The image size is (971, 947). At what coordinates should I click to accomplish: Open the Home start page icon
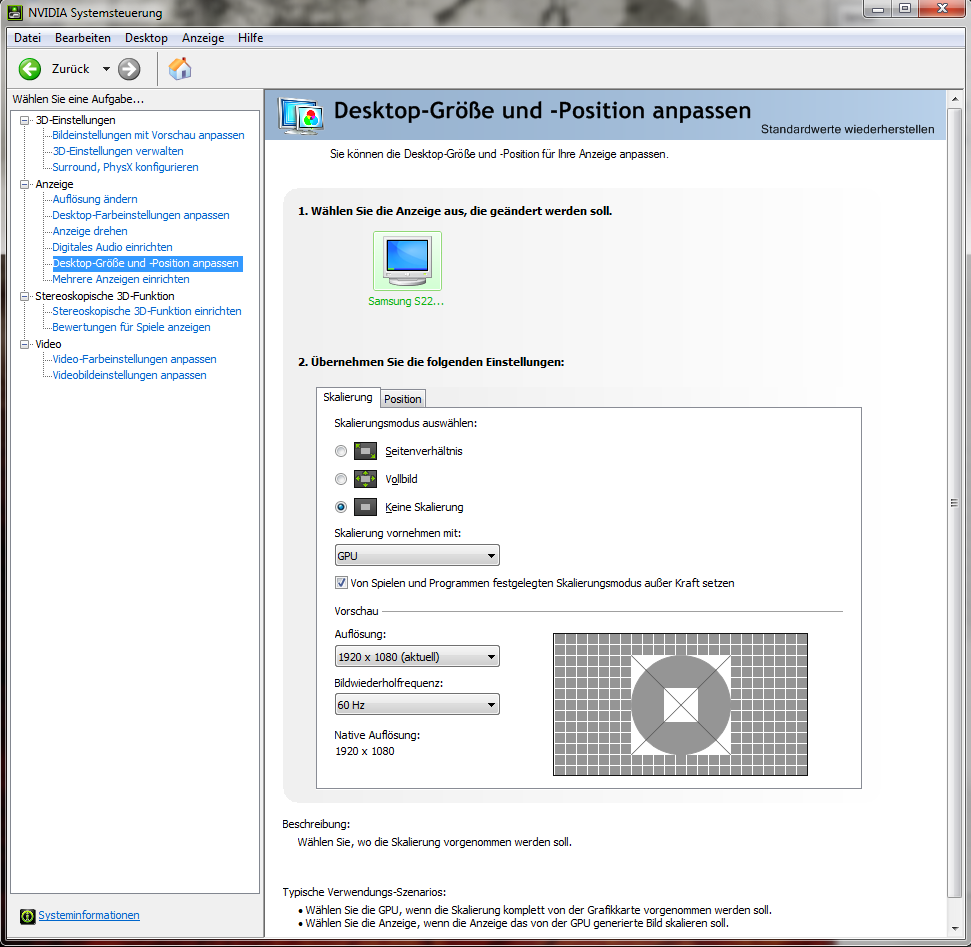[180, 69]
